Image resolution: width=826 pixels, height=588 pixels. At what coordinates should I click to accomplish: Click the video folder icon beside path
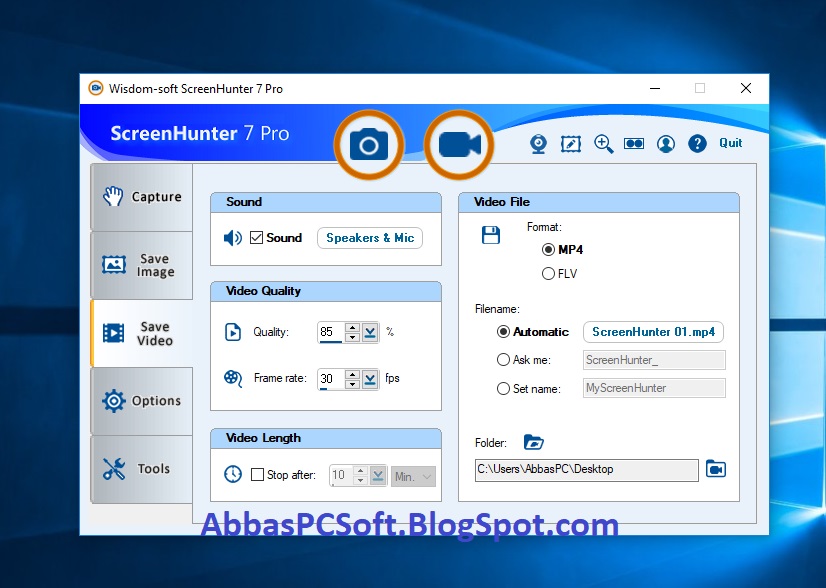coord(716,468)
